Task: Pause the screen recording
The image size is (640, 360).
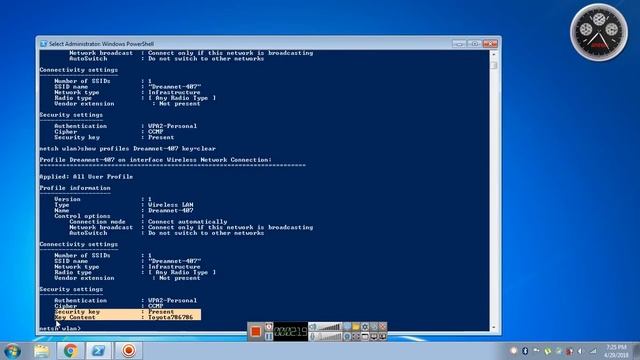Action: (x=269, y=336)
